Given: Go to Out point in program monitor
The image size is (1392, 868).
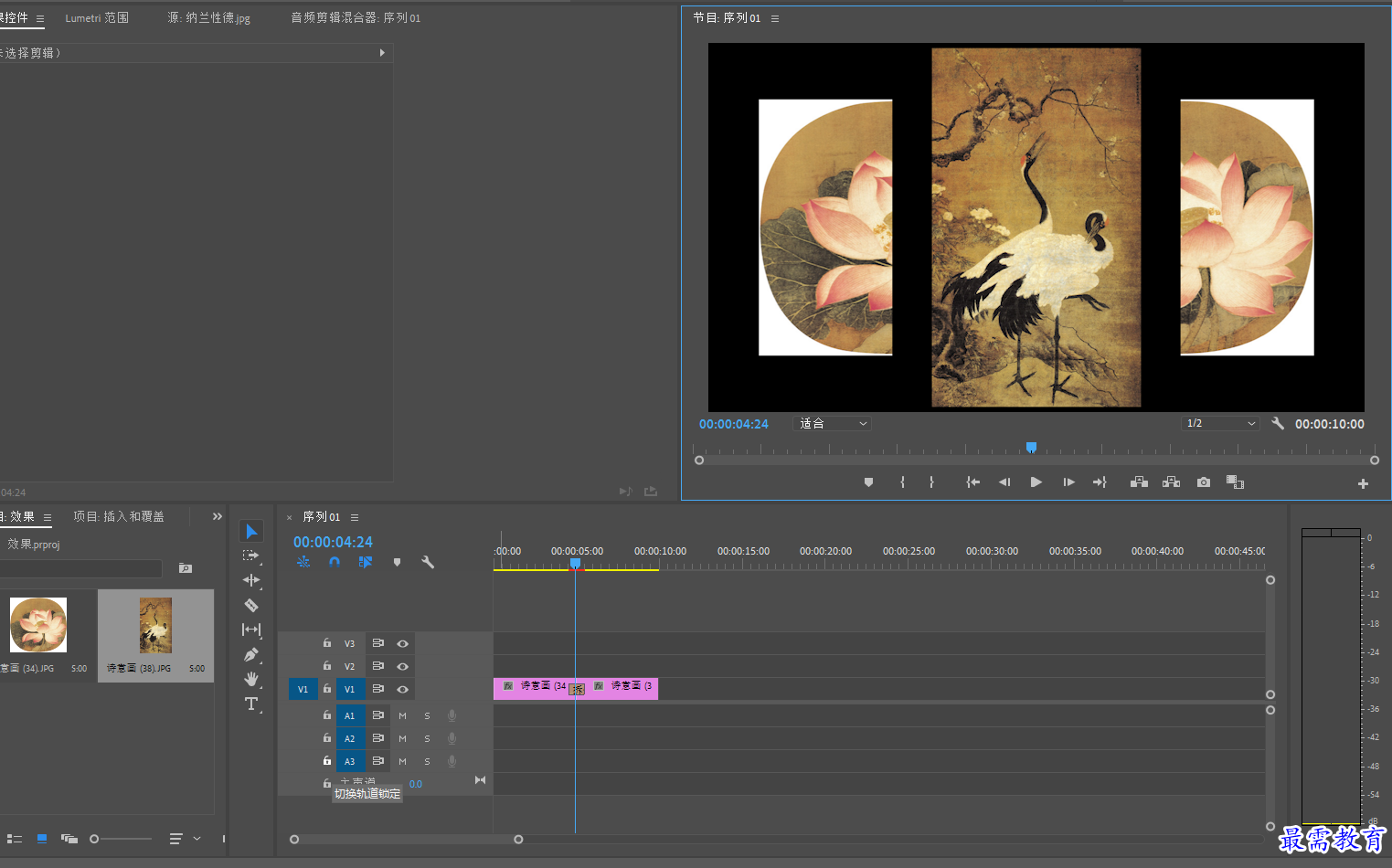Looking at the screenshot, I should (x=1100, y=482).
